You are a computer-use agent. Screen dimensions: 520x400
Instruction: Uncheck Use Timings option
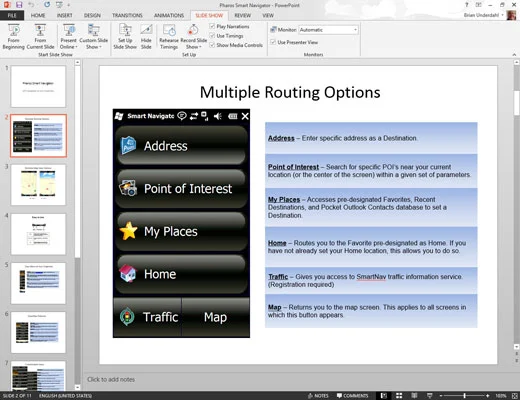pyautogui.click(x=212, y=35)
